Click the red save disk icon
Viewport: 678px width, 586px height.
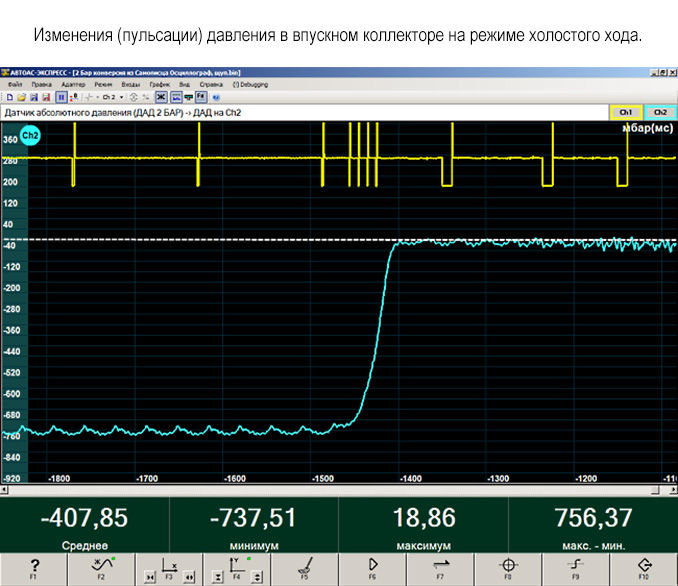(x=46, y=97)
